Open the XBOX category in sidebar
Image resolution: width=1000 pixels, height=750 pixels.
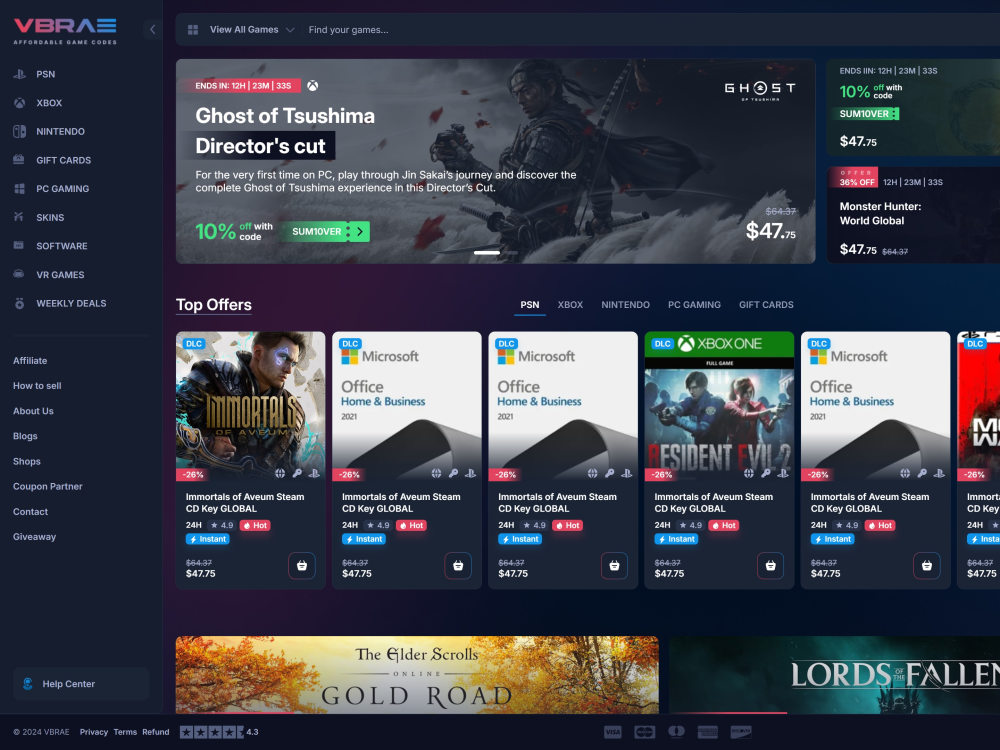tap(38, 103)
